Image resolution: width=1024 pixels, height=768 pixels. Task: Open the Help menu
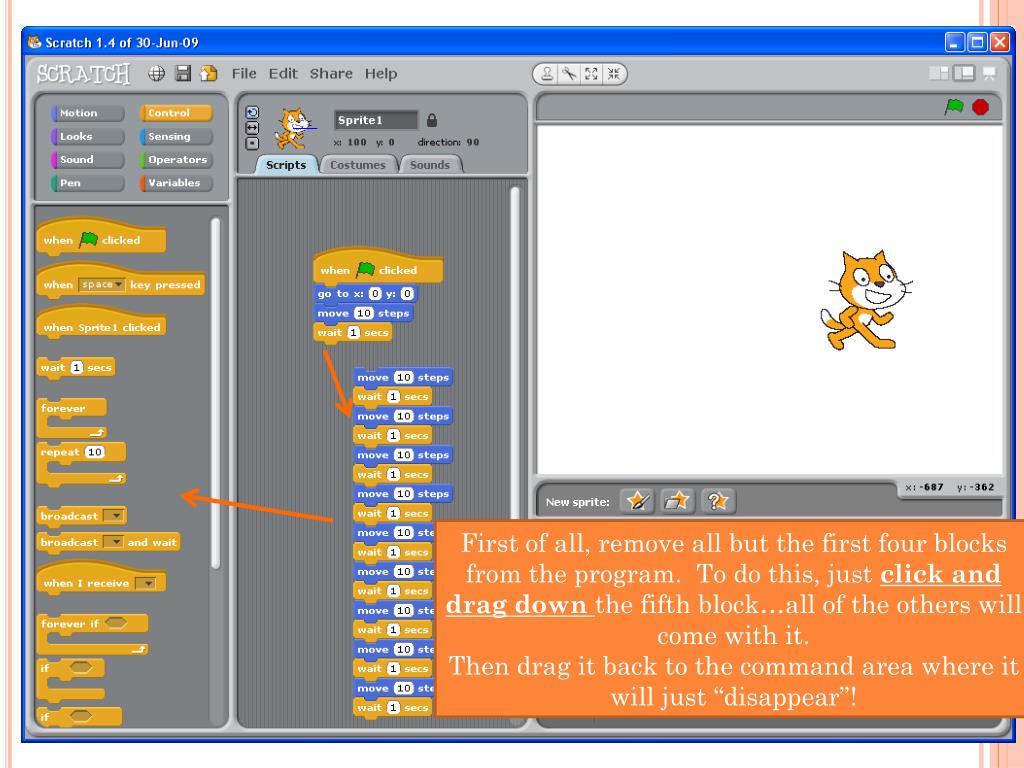tap(381, 74)
